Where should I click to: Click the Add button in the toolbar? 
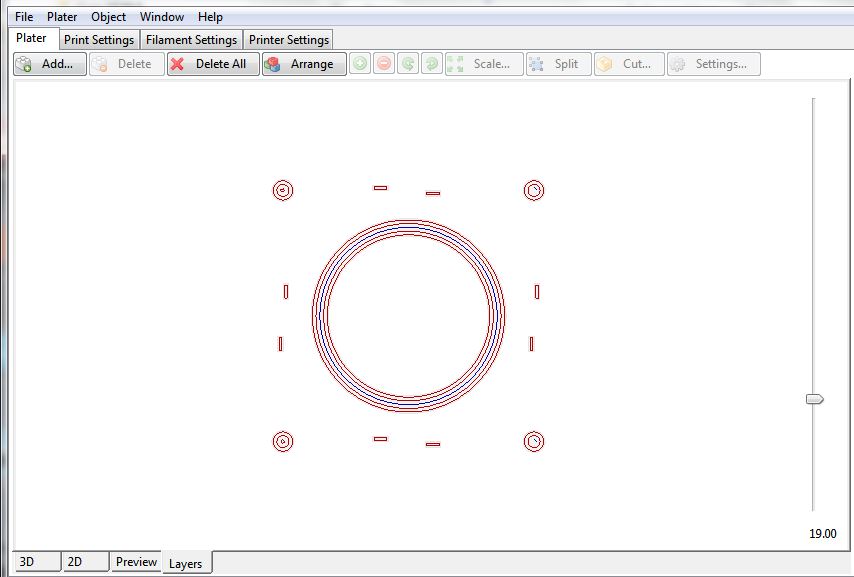tap(50, 64)
